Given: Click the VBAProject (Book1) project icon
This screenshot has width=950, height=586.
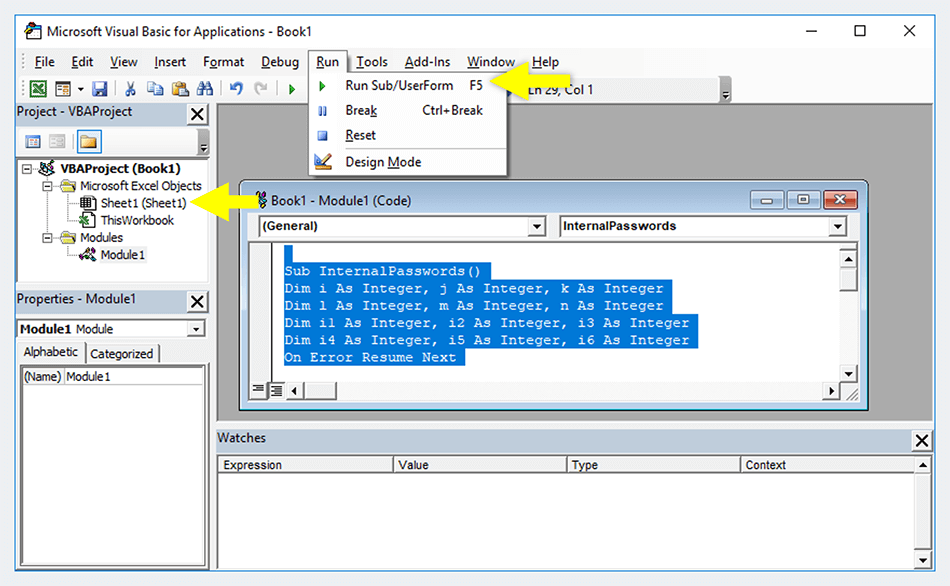Looking at the screenshot, I should (47, 168).
